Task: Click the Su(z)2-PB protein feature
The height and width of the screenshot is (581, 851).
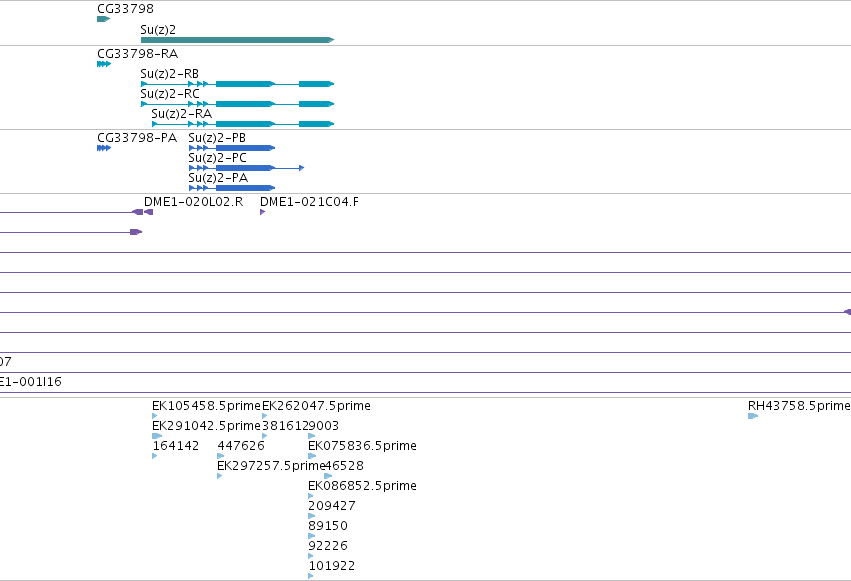Action: click(x=232, y=148)
